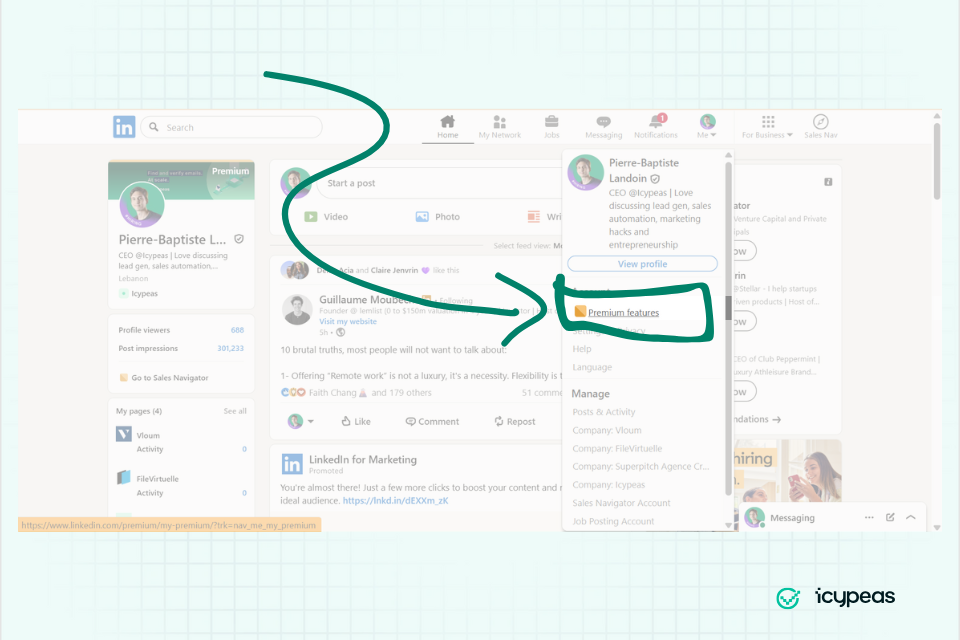Image resolution: width=960 pixels, height=640 pixels.
Task: Click the Repost arrows icon
Action: tap(499, 421)
